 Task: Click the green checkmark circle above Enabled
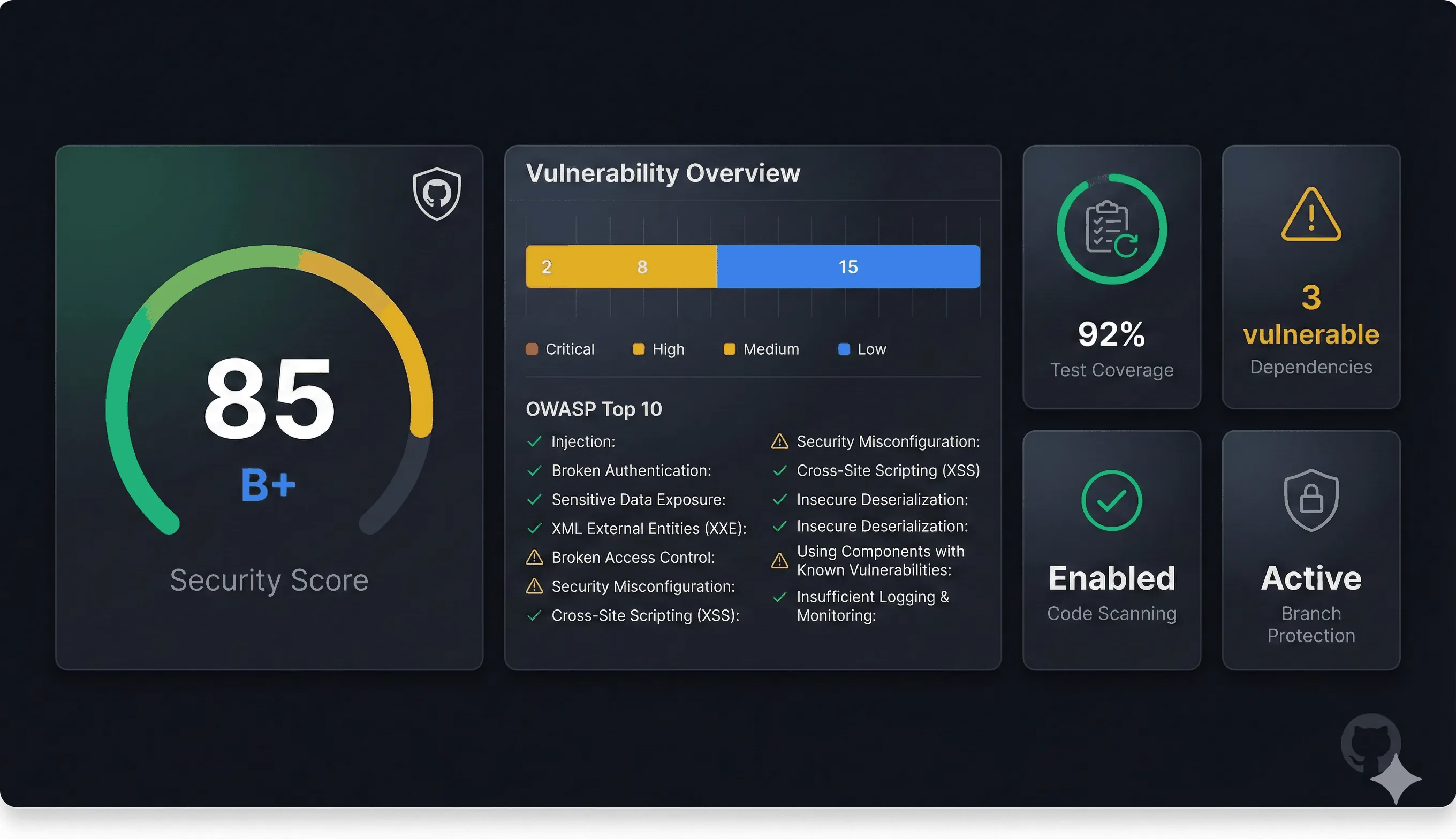tap(1112, 500)
